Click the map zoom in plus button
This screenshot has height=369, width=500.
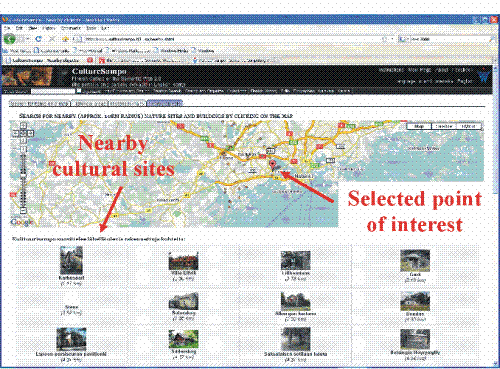point(23,149)
